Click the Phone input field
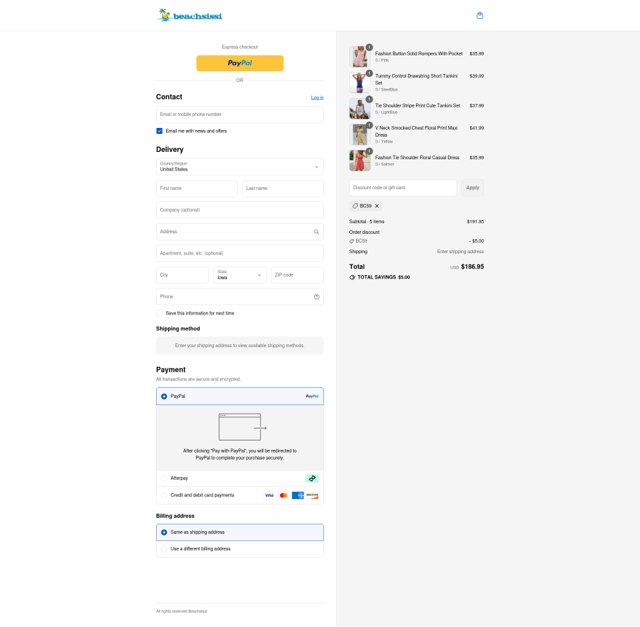 coord(240,297)
